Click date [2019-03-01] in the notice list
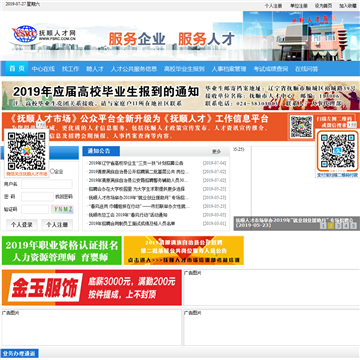 214,223
